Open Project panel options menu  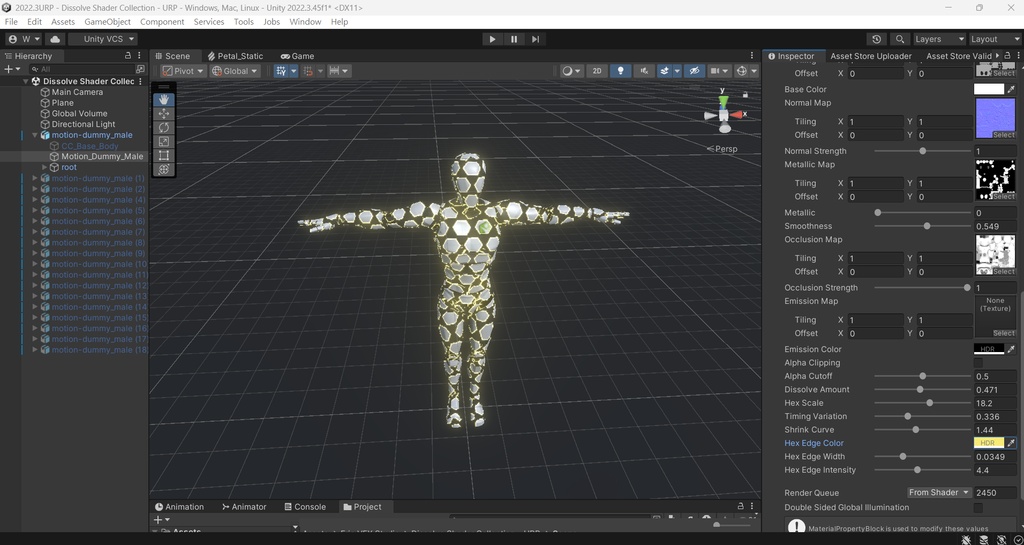pos(752,506)
